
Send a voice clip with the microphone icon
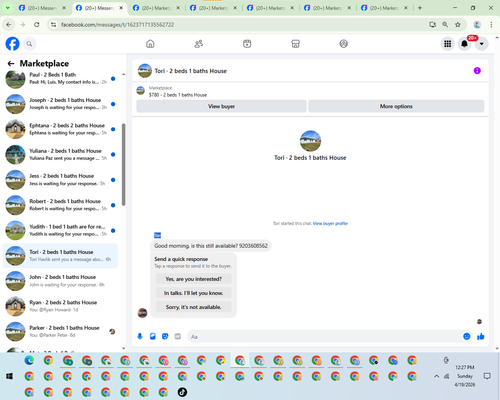140,336
